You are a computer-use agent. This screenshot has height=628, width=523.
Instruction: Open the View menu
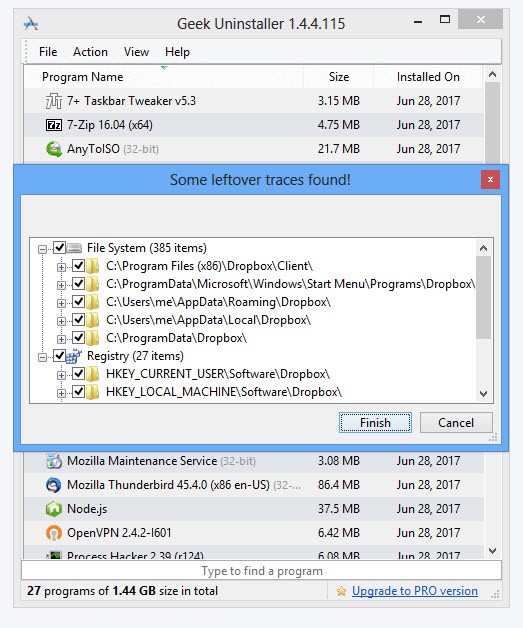pyautogui.click(x=136, y=52)
